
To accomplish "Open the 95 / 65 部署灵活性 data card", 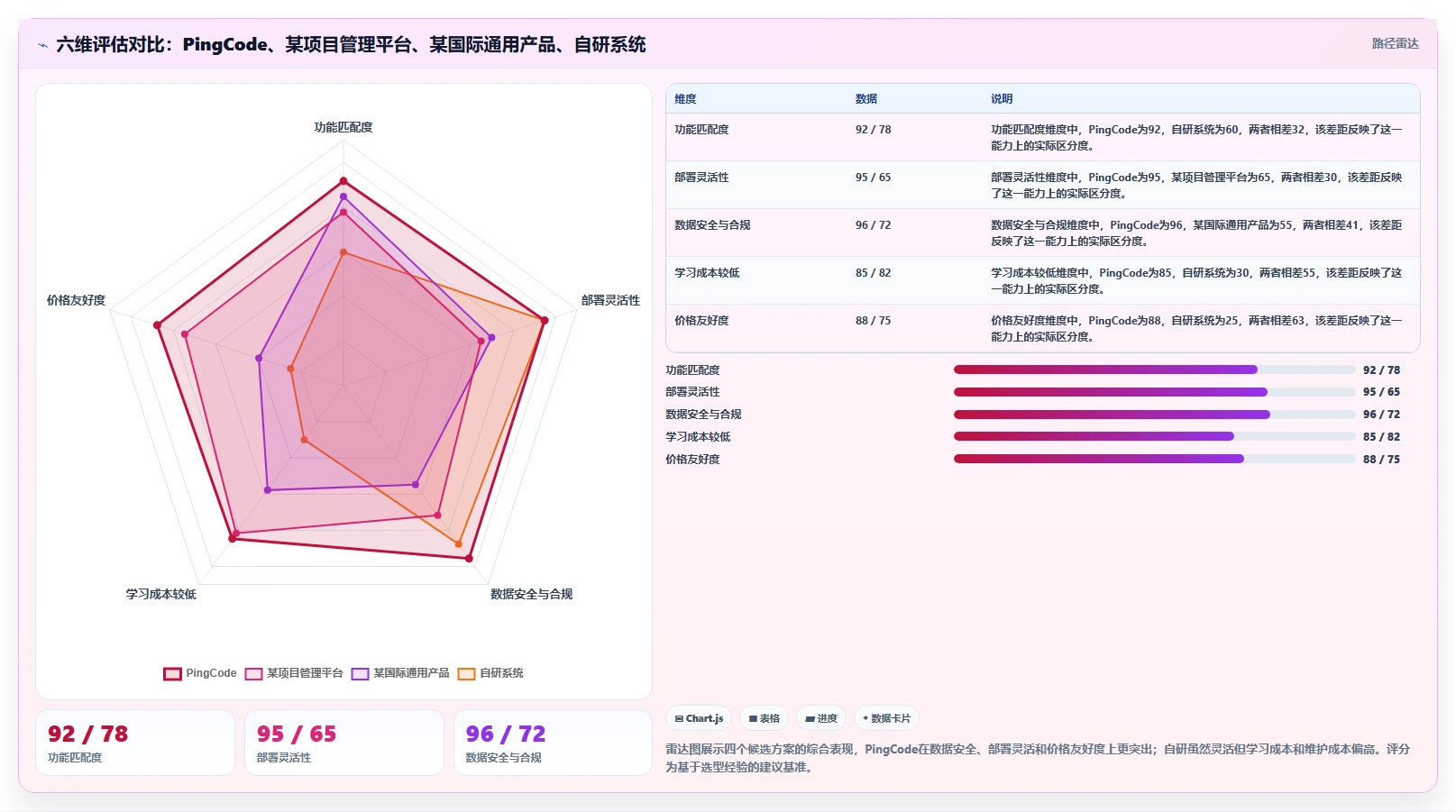I will click(344, 743).
